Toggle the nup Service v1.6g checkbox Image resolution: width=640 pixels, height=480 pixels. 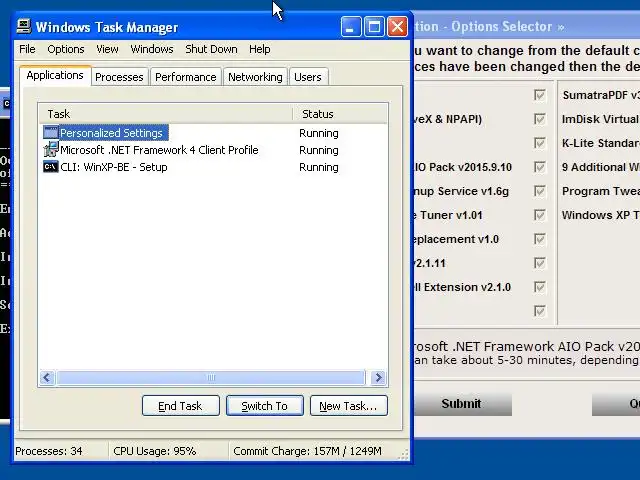540,191
